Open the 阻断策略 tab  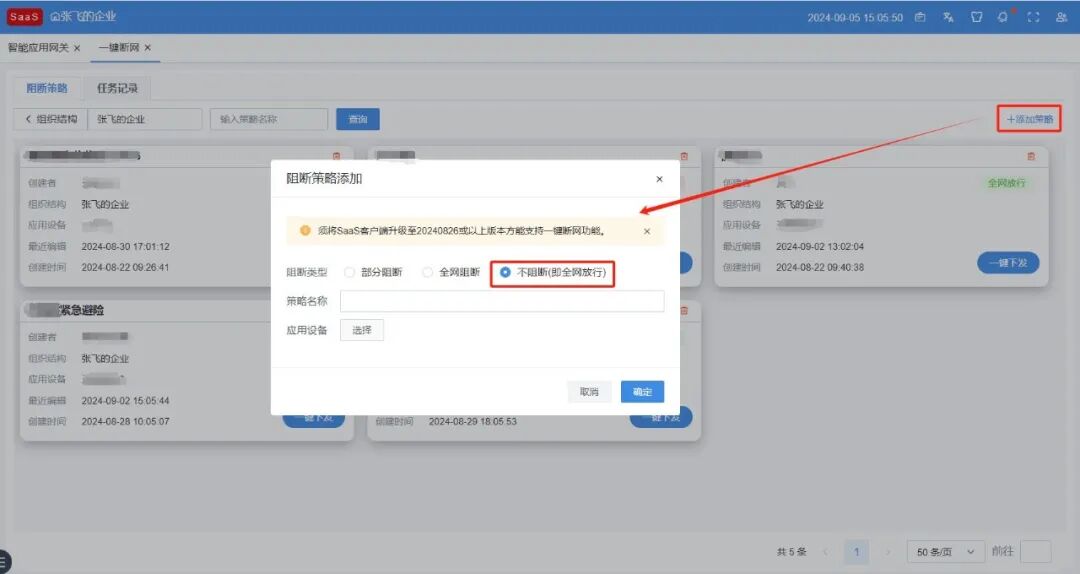47,88
